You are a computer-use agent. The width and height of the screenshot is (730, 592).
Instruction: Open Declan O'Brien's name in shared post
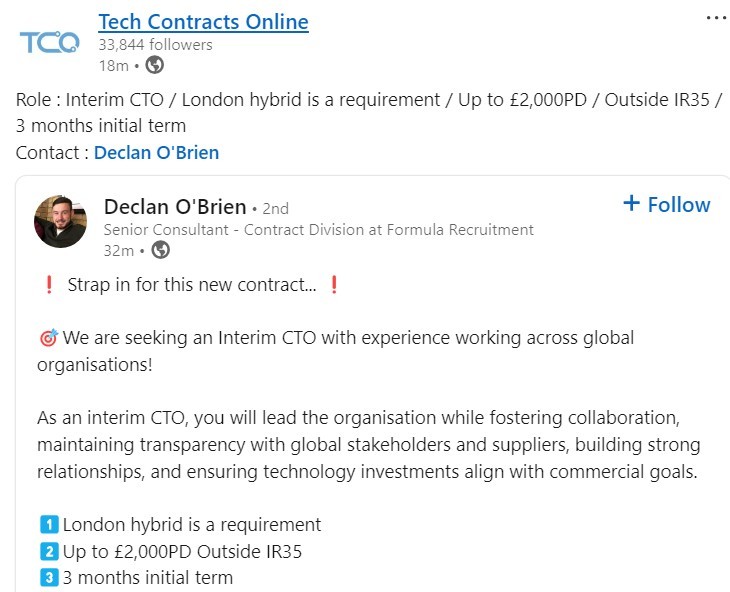(175, 207)
